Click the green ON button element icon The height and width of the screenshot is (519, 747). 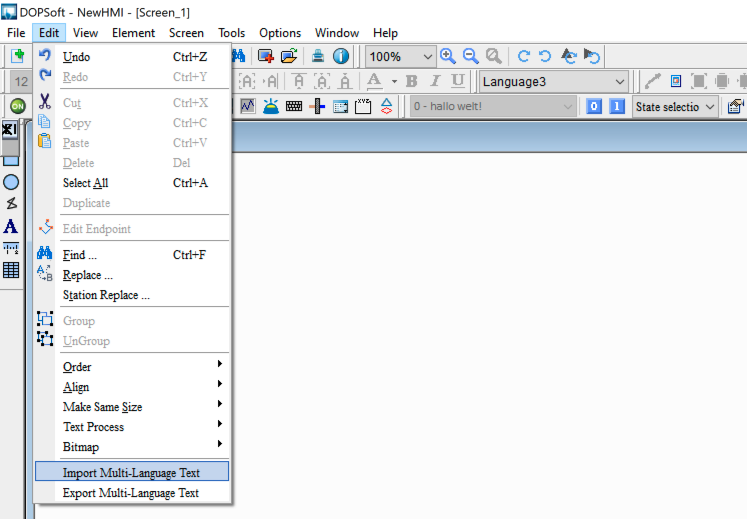pyautogui.click(x=18, y=106)
